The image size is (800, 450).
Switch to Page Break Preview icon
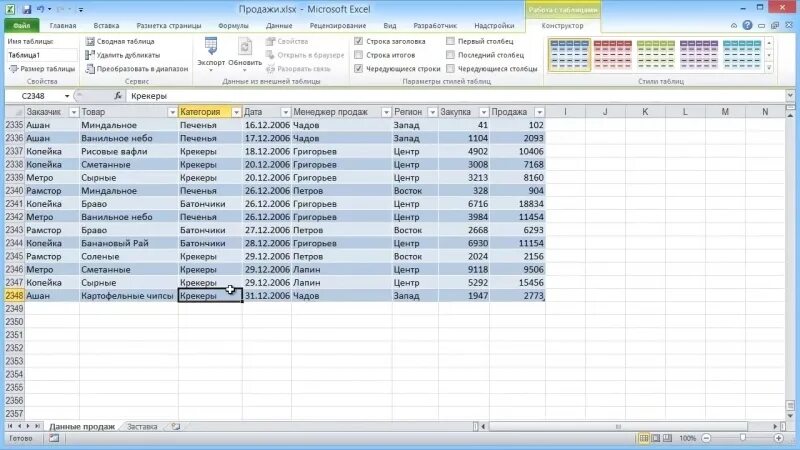(x=667, y=438)
